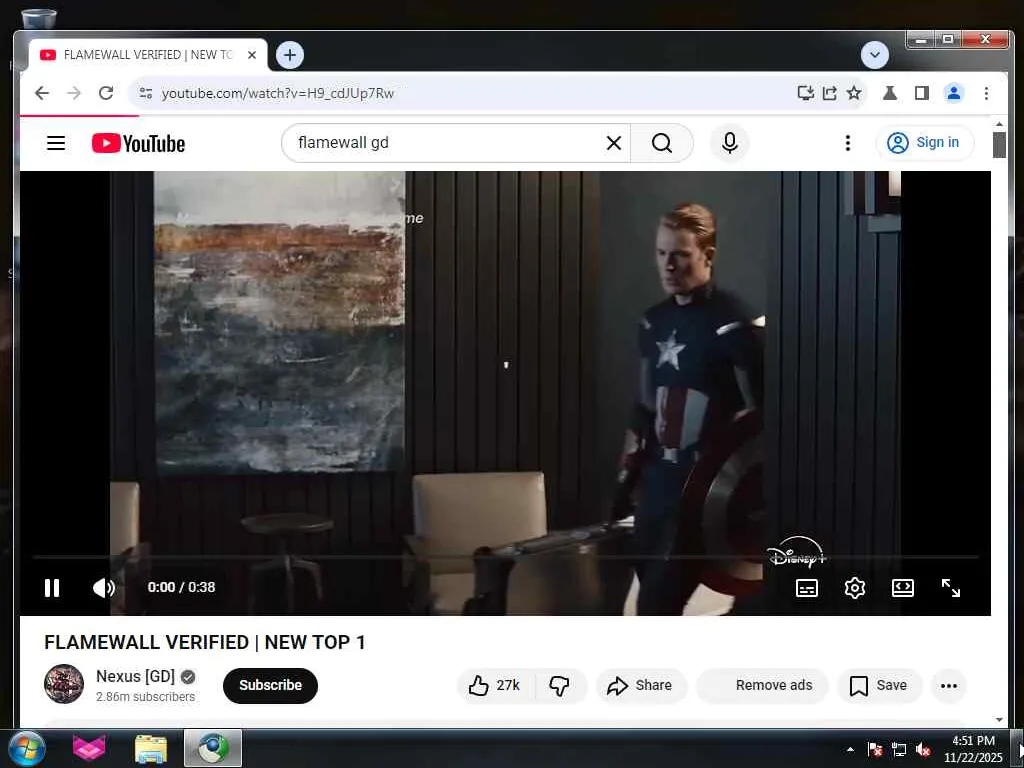Open video settings gear
The width and height of the screenshot is (1024, 768).
[855, 588]
